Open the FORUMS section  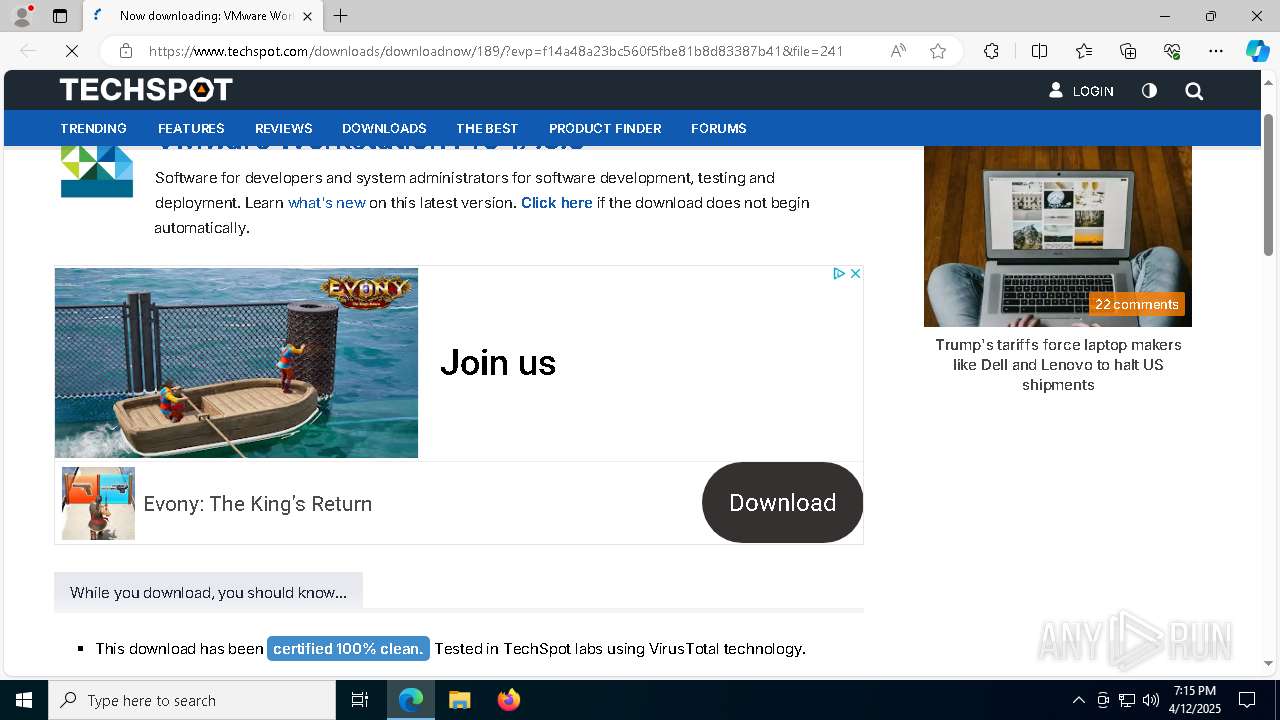pos(718,128)
